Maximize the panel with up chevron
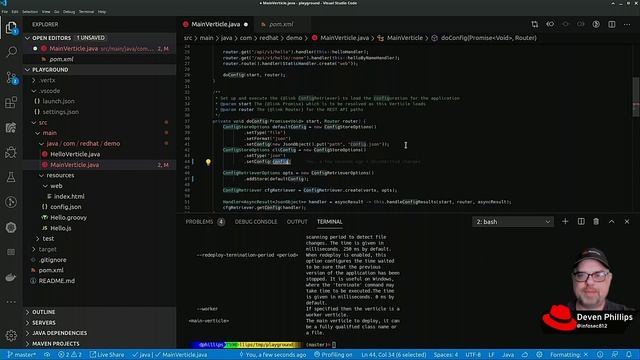640x360 pixels. click(x=611, y=221)
